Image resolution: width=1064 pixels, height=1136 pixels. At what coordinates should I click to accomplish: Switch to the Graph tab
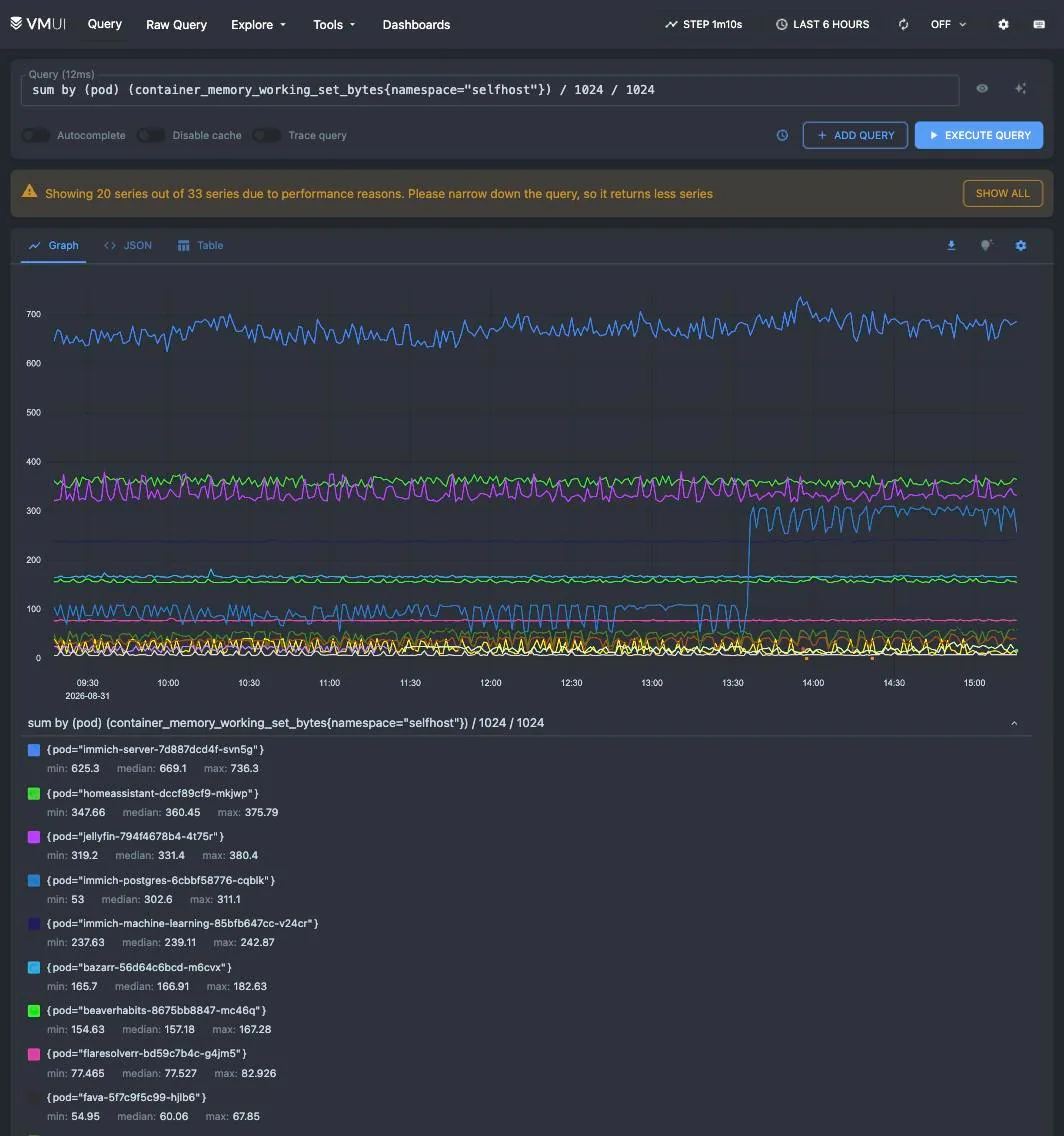54,246
